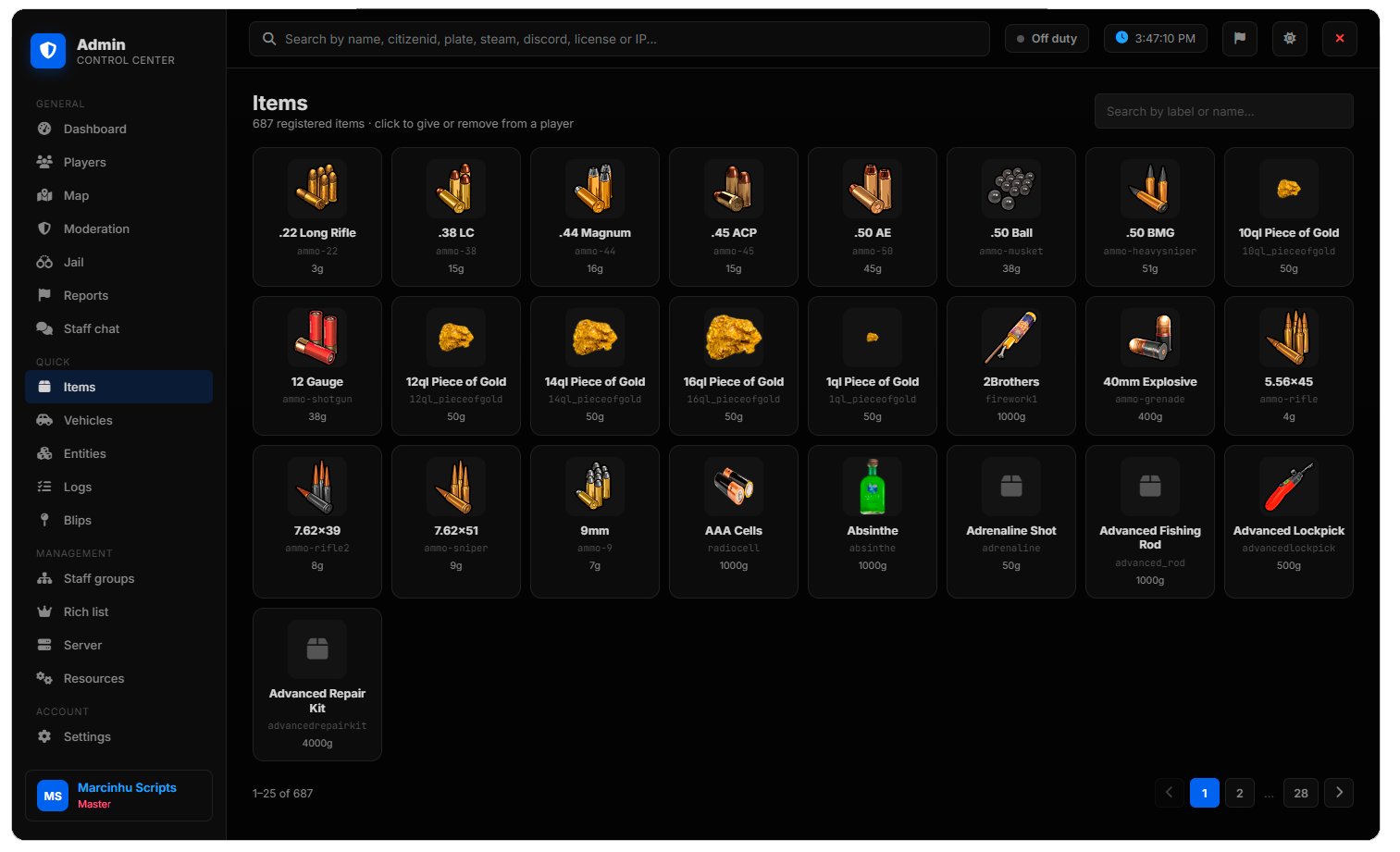1400x852 pixels.
Task: Click the .38 LC ammo icon
Action: pyautogui.click(x=456, y=188)
